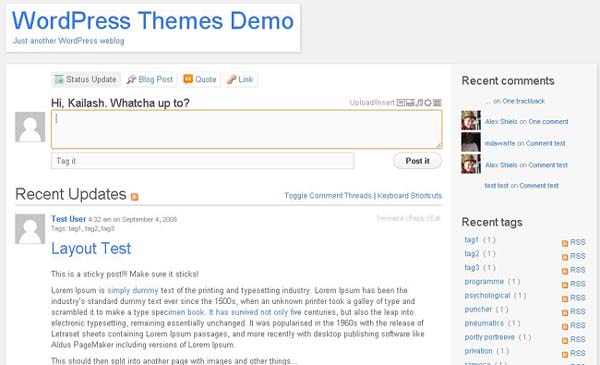600x365 pixels.
Task: Click the RSS icon for privation tag
Action: [565, 354]
